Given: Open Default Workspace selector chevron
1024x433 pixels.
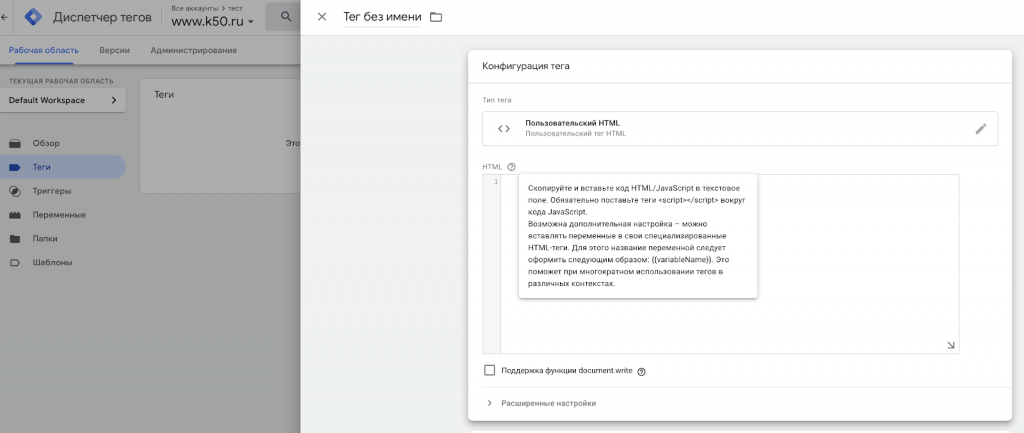Looking at the screenshot, I should (114, 101).
